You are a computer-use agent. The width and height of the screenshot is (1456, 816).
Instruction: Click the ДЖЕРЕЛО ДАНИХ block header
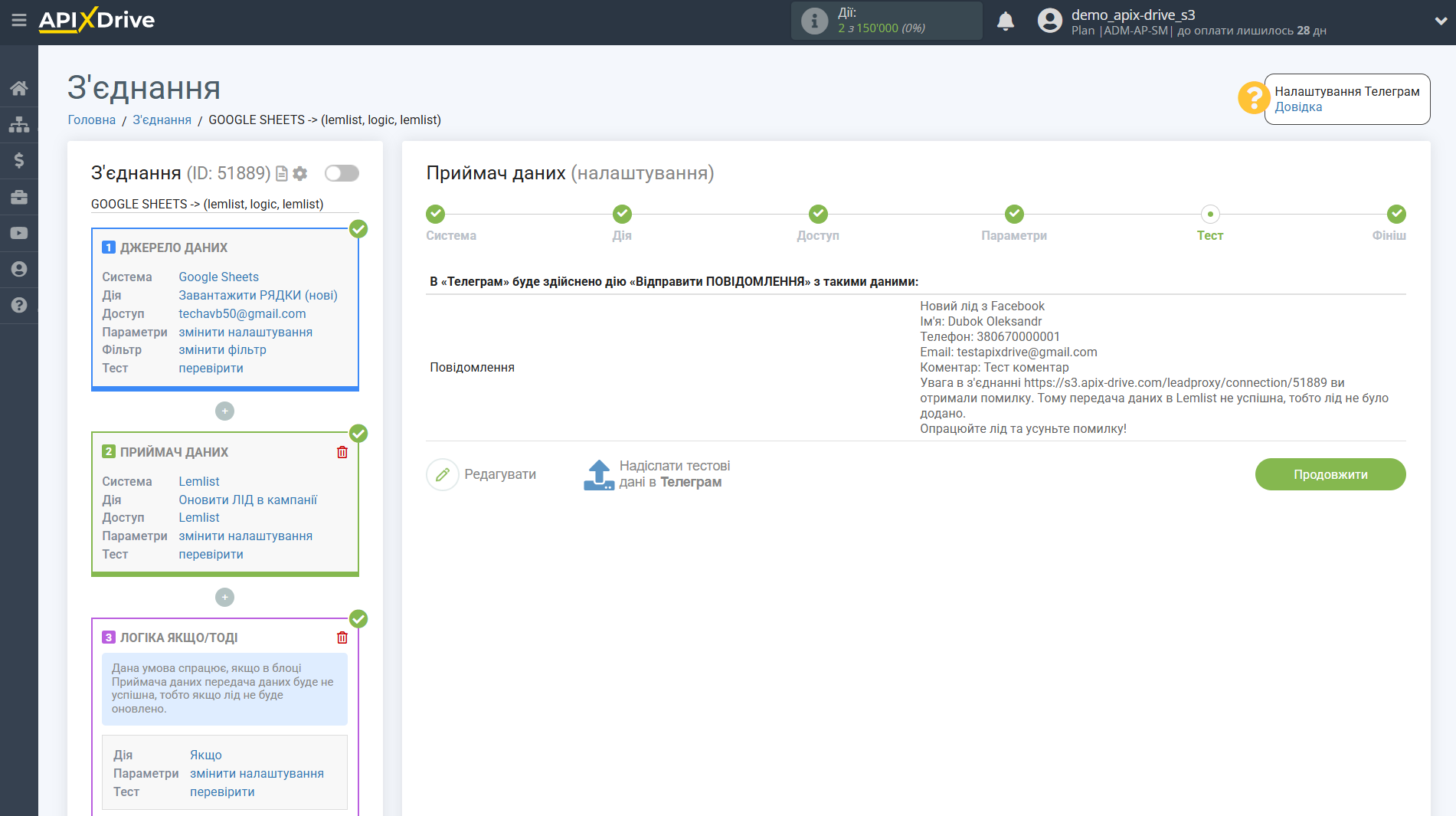tap(174, 247)
